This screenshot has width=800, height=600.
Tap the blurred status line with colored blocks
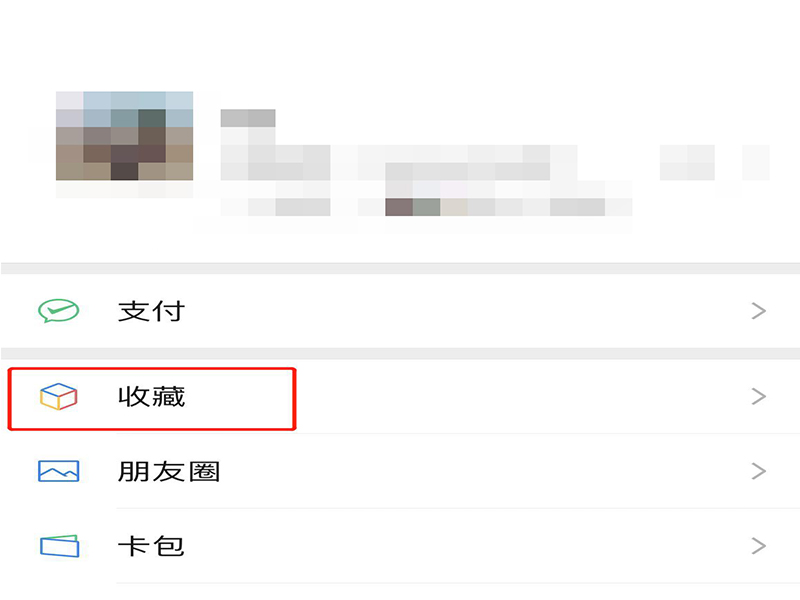pos(427,207)
